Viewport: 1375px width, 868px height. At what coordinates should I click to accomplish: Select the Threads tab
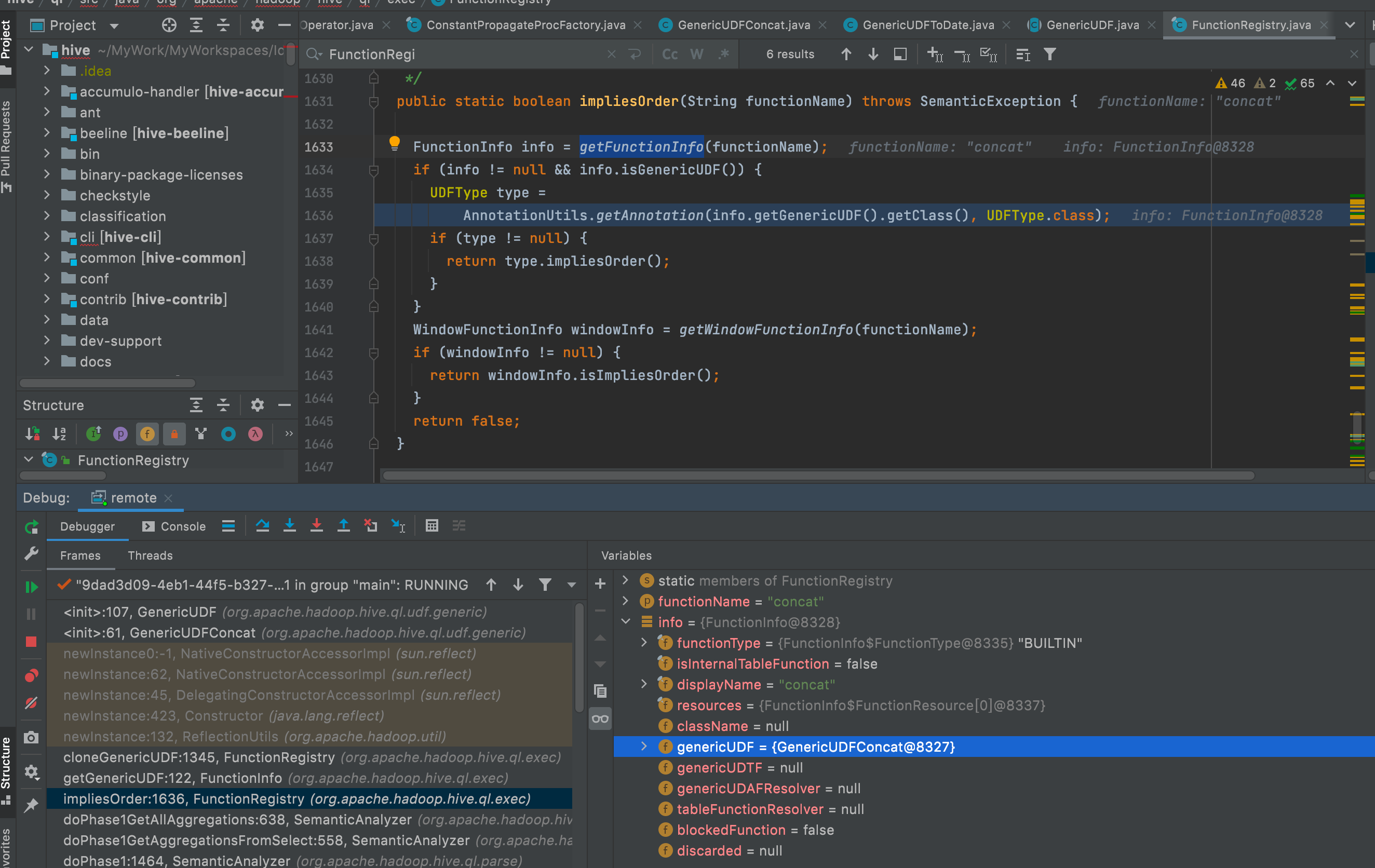[150, 555]
